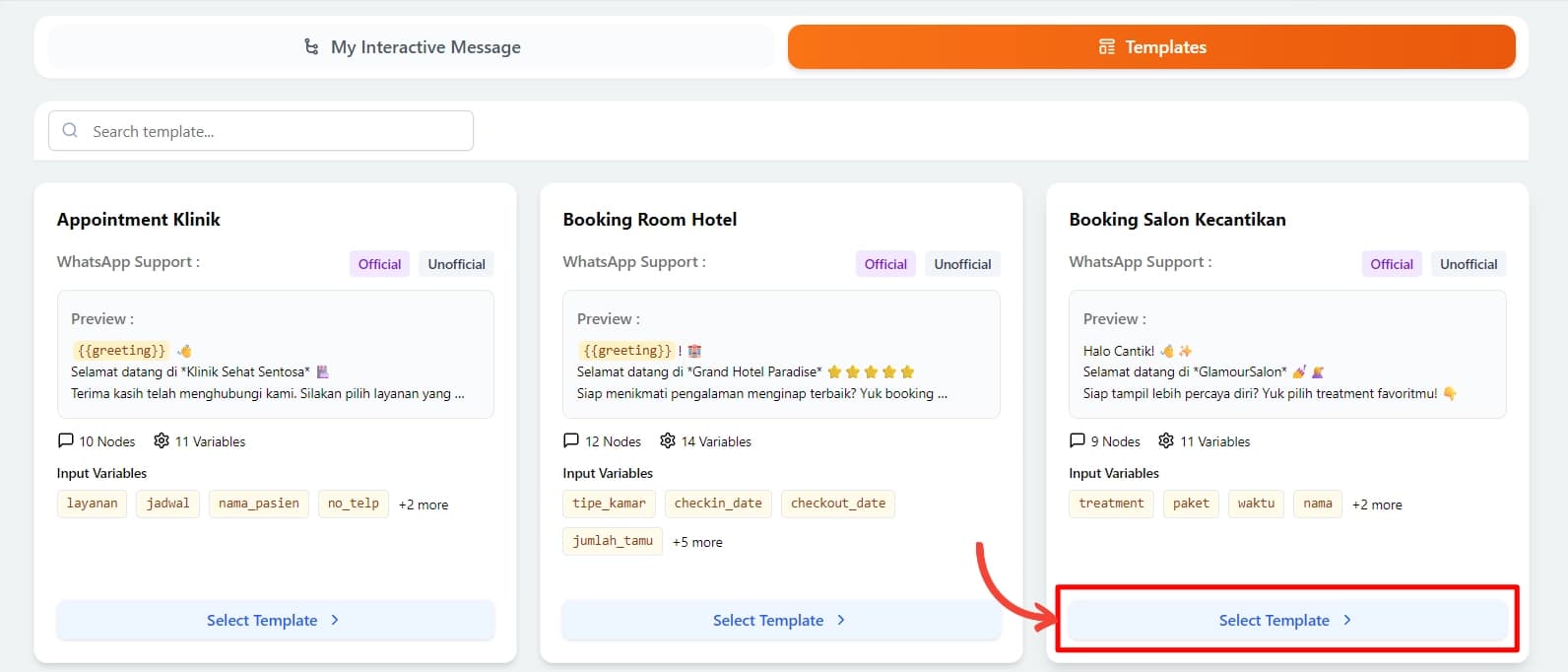
Task: Click the magnifier icon in search box
Action: point(70,130)
